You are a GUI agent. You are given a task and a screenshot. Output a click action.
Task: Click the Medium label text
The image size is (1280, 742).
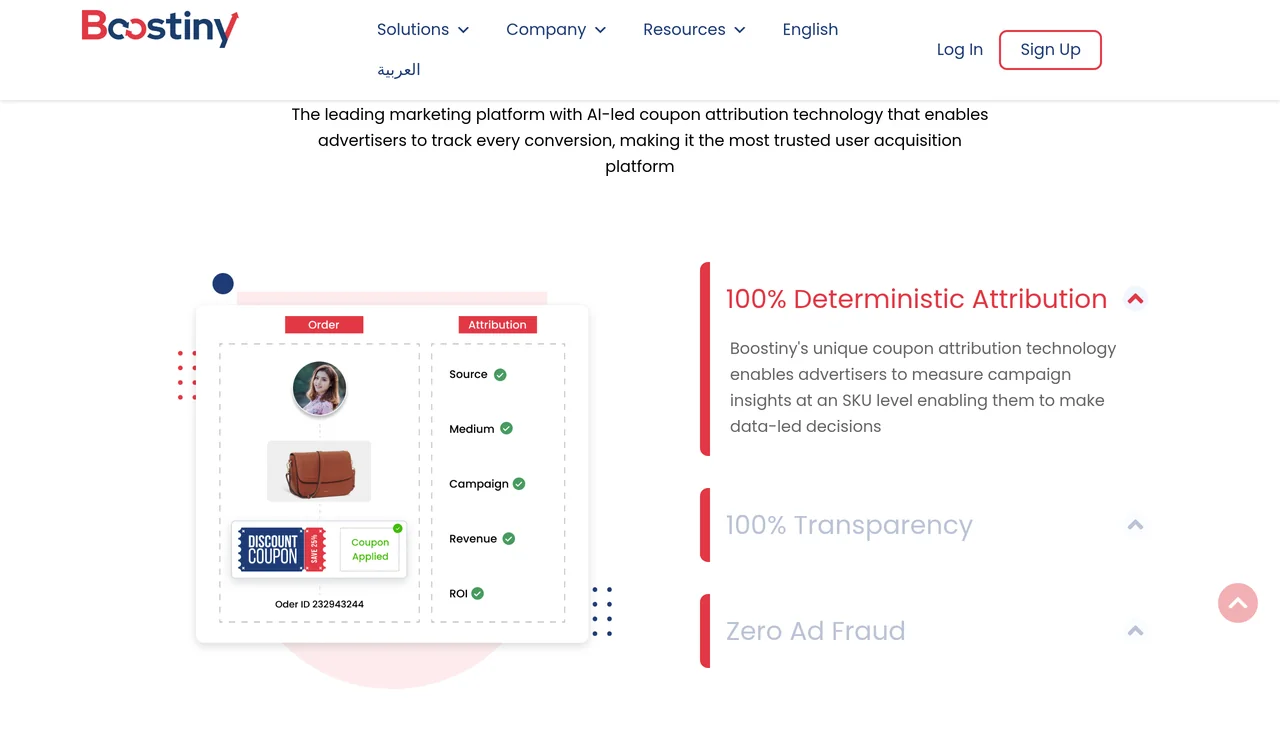click(472, 429)
